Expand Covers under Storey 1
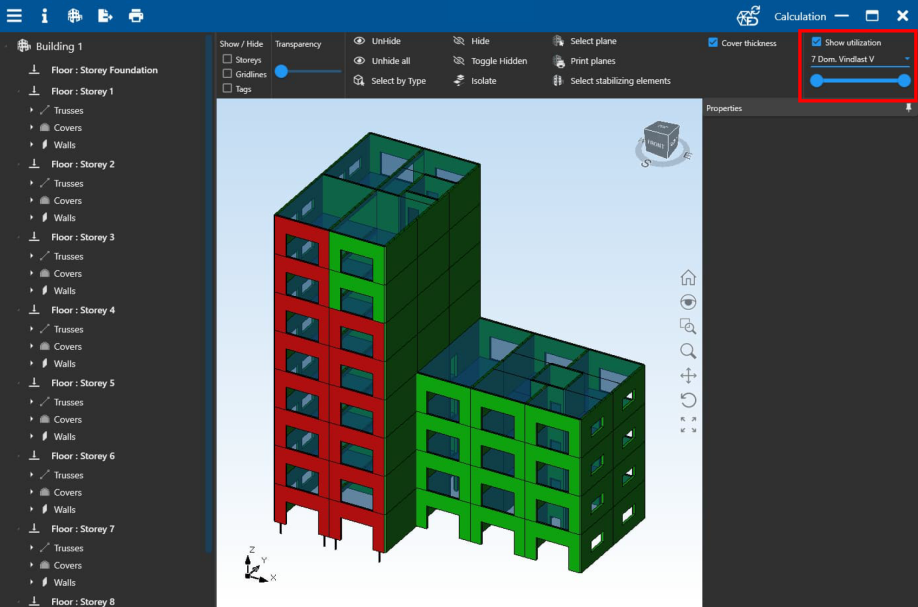 pyautogui.click(x=32, y=127)
